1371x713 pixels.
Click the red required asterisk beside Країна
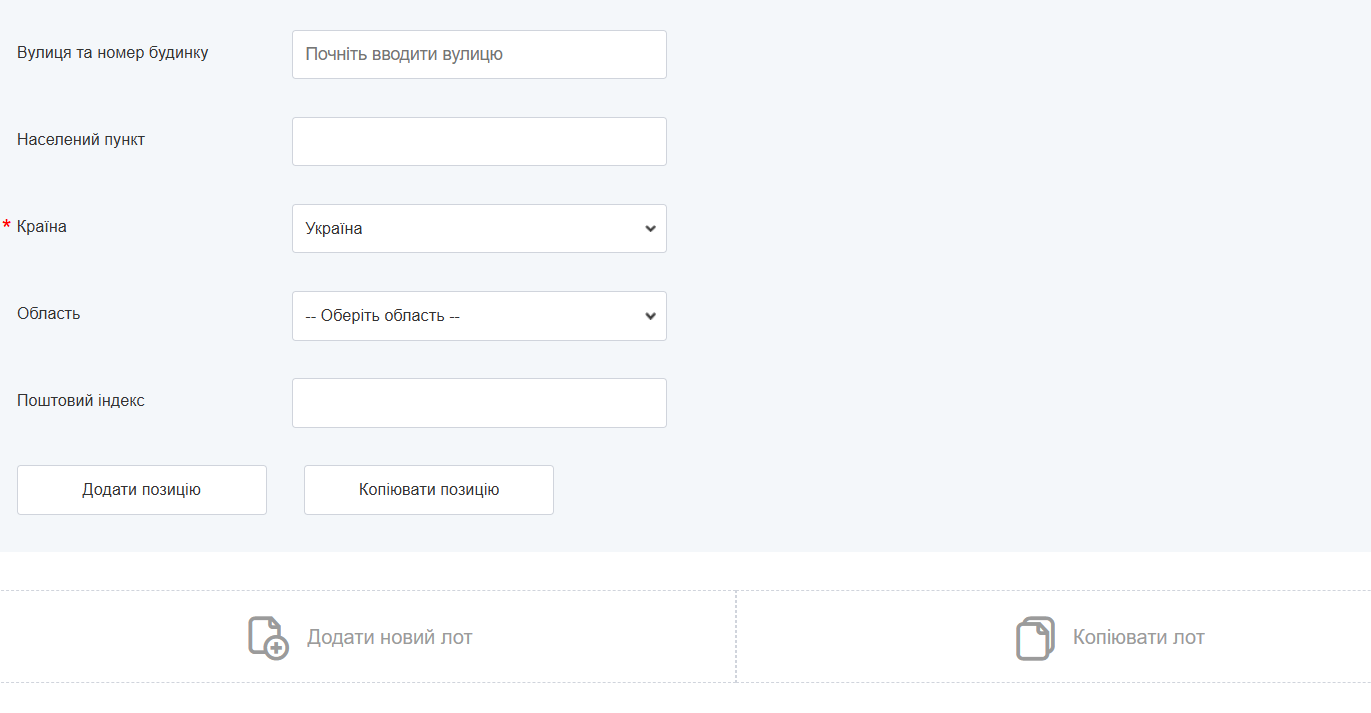(x=7, y=227)
